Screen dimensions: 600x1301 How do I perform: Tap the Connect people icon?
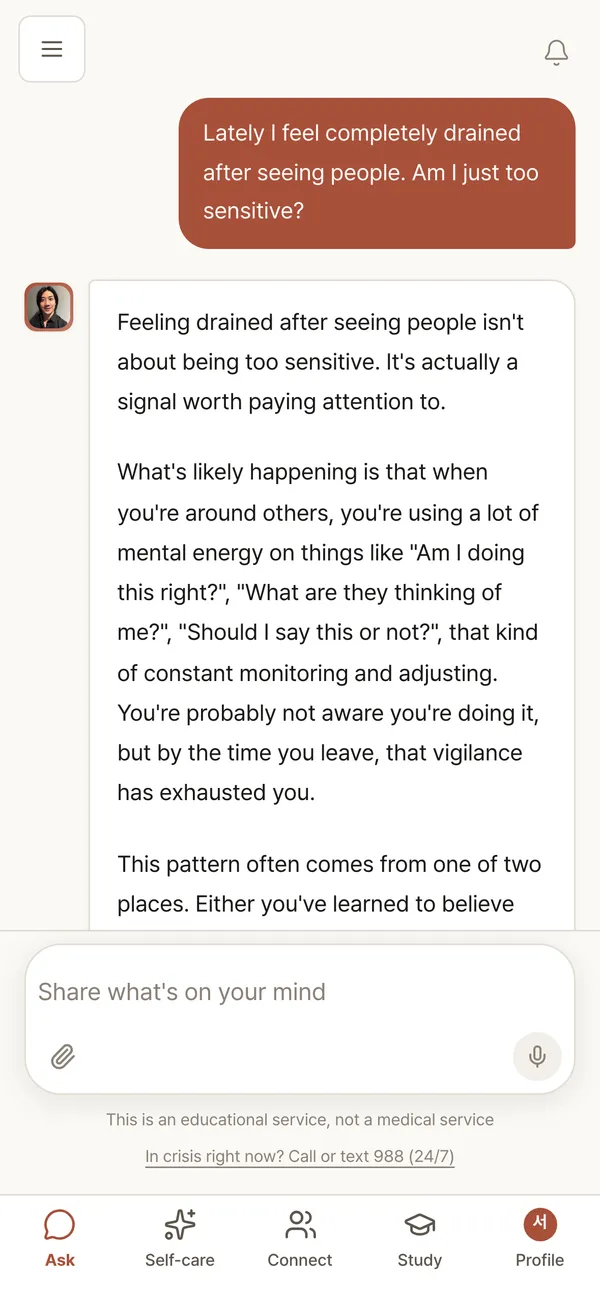pyautogui.click(x=300, y=1224)
